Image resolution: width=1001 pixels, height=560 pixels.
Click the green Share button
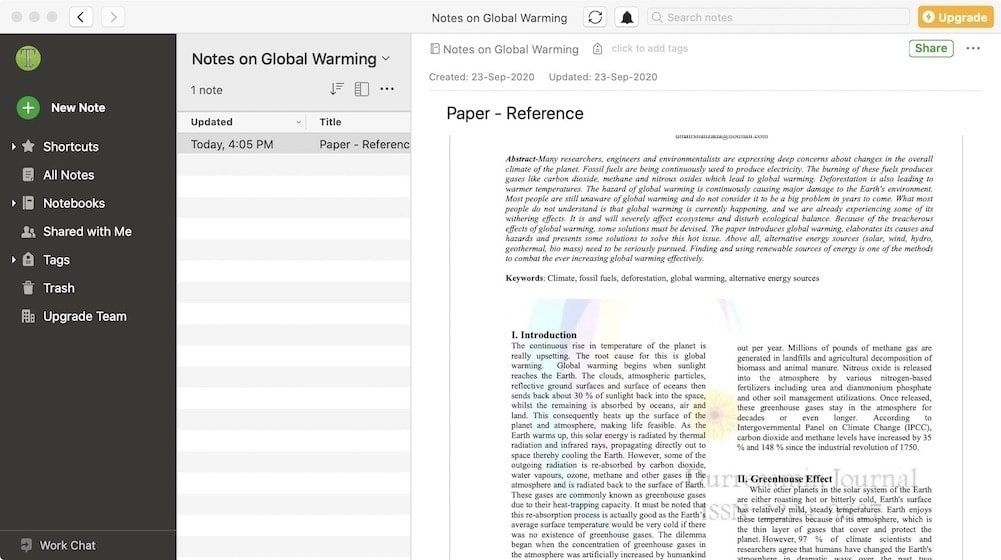pyautogui.click(x=930, y=48)
